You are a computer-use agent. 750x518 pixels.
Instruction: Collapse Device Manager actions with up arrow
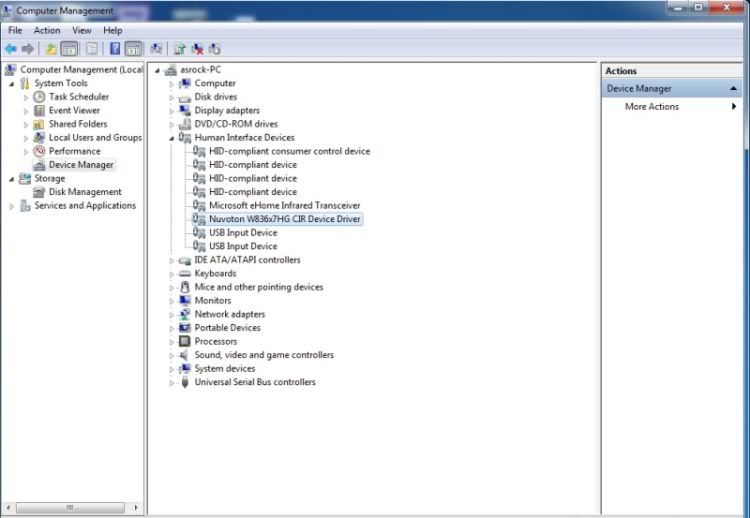point(733,88)
